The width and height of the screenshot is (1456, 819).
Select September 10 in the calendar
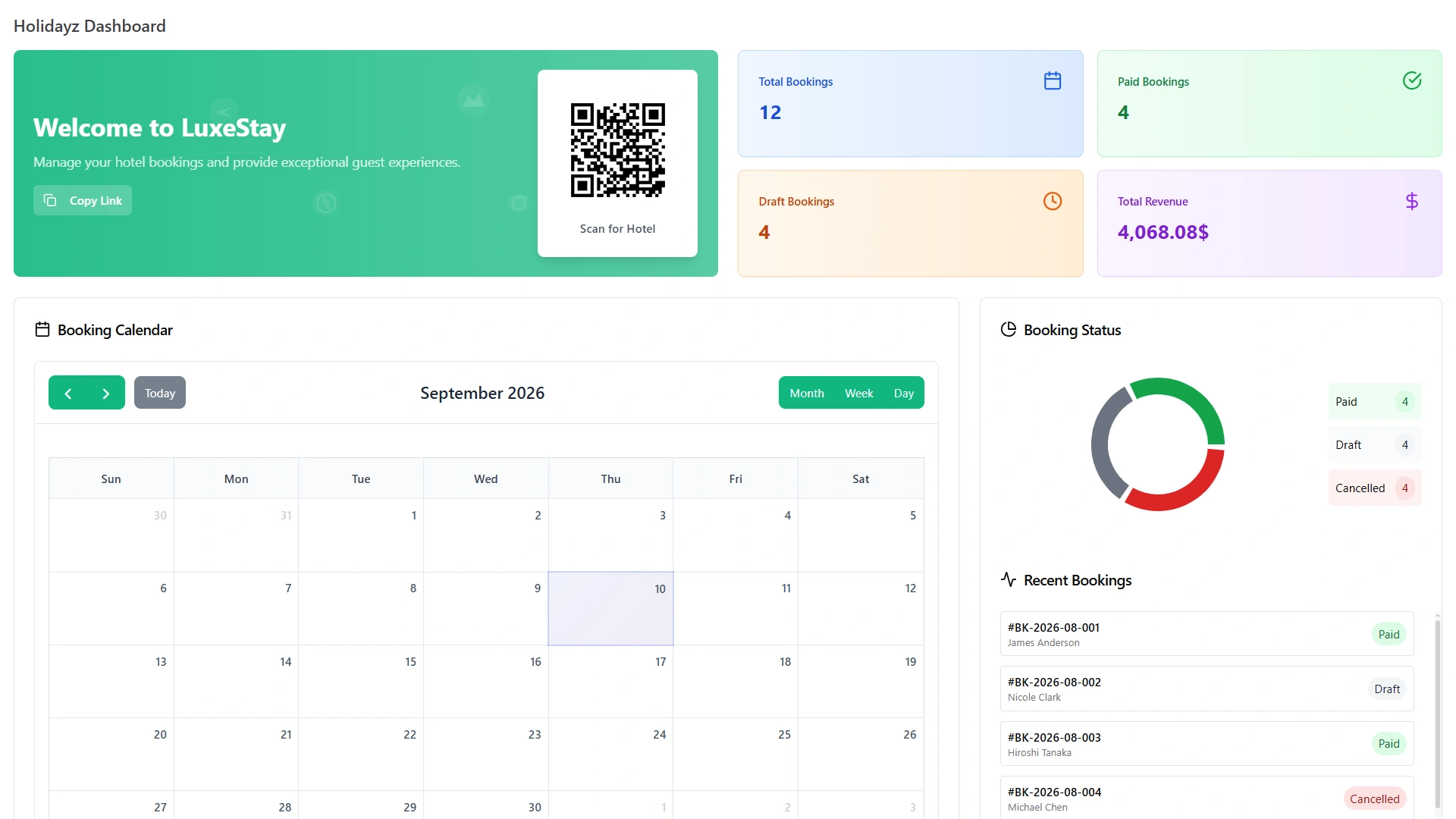610,609
